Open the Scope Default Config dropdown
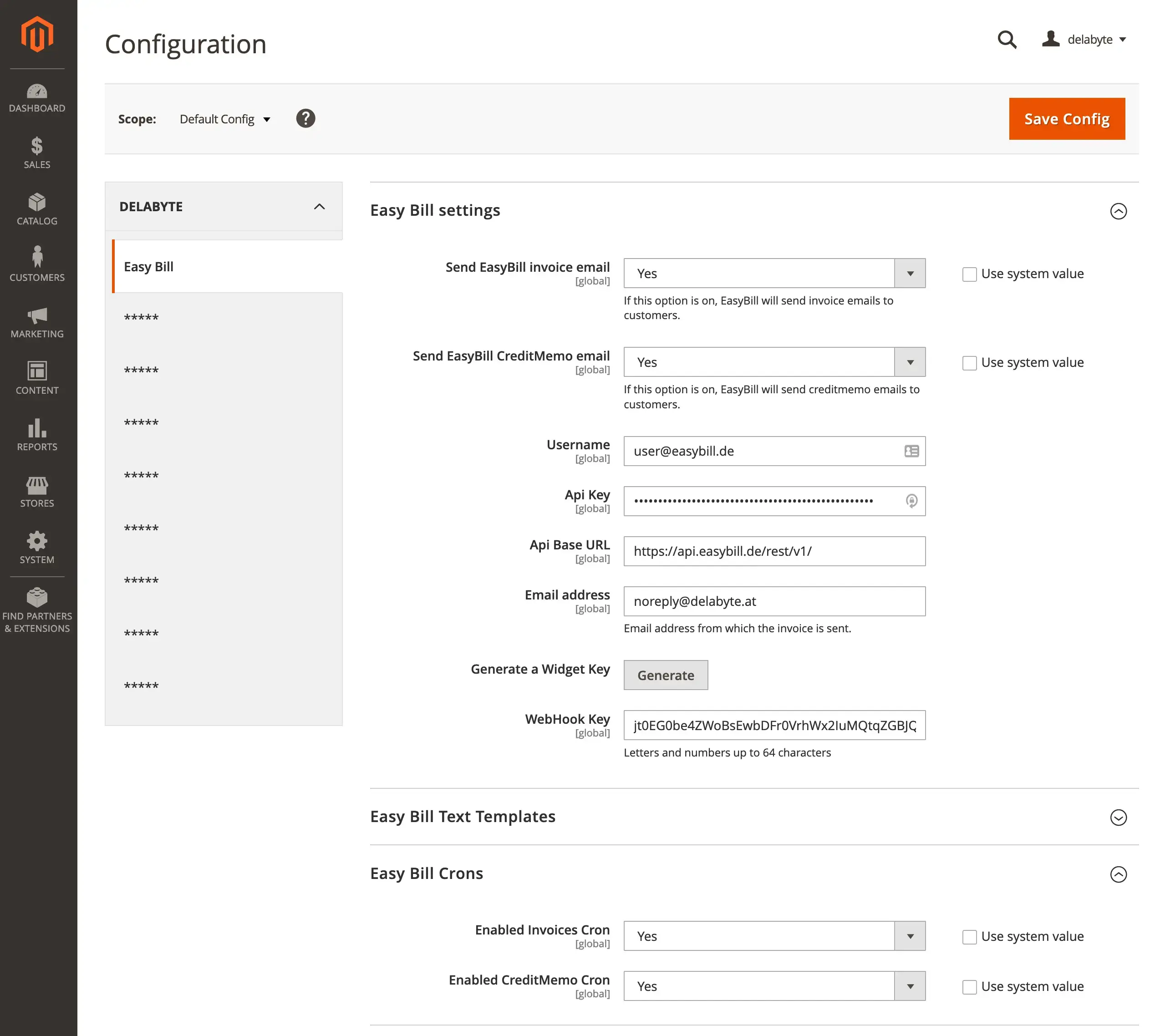The height and width of the screenshot is (1036, 1150). 225,119
